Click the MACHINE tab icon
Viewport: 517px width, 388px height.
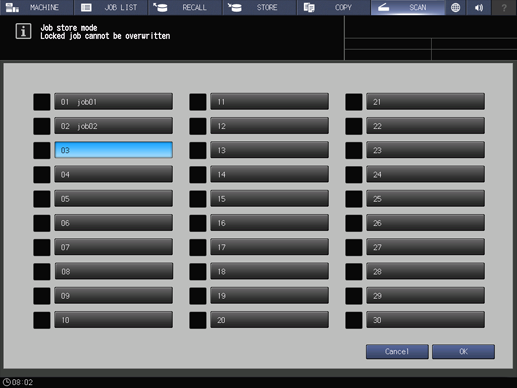[x=12, y=7]
